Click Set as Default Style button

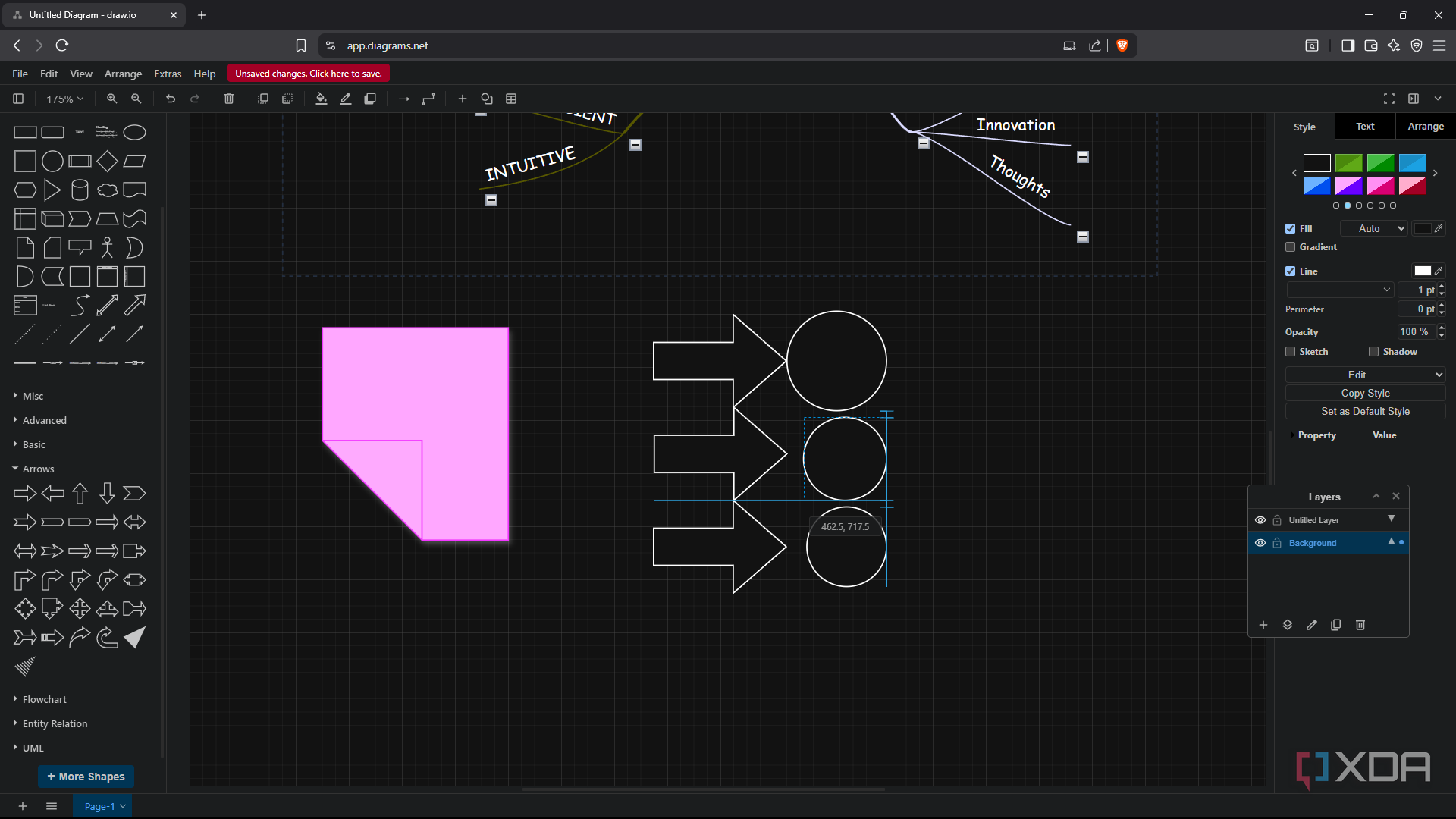click(x=1365, y=411)
